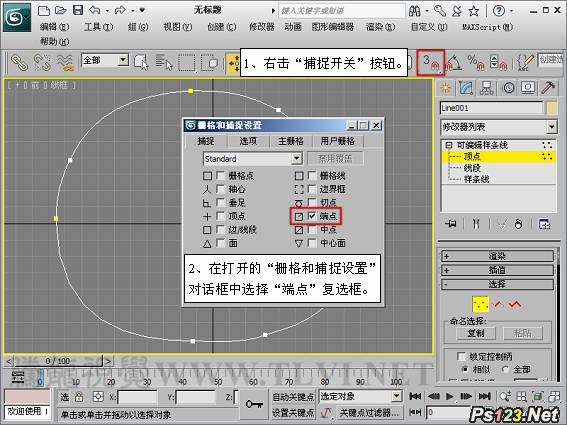Check the 锁定控制柄 checkbox
The image size is (567, 425).
461,357
